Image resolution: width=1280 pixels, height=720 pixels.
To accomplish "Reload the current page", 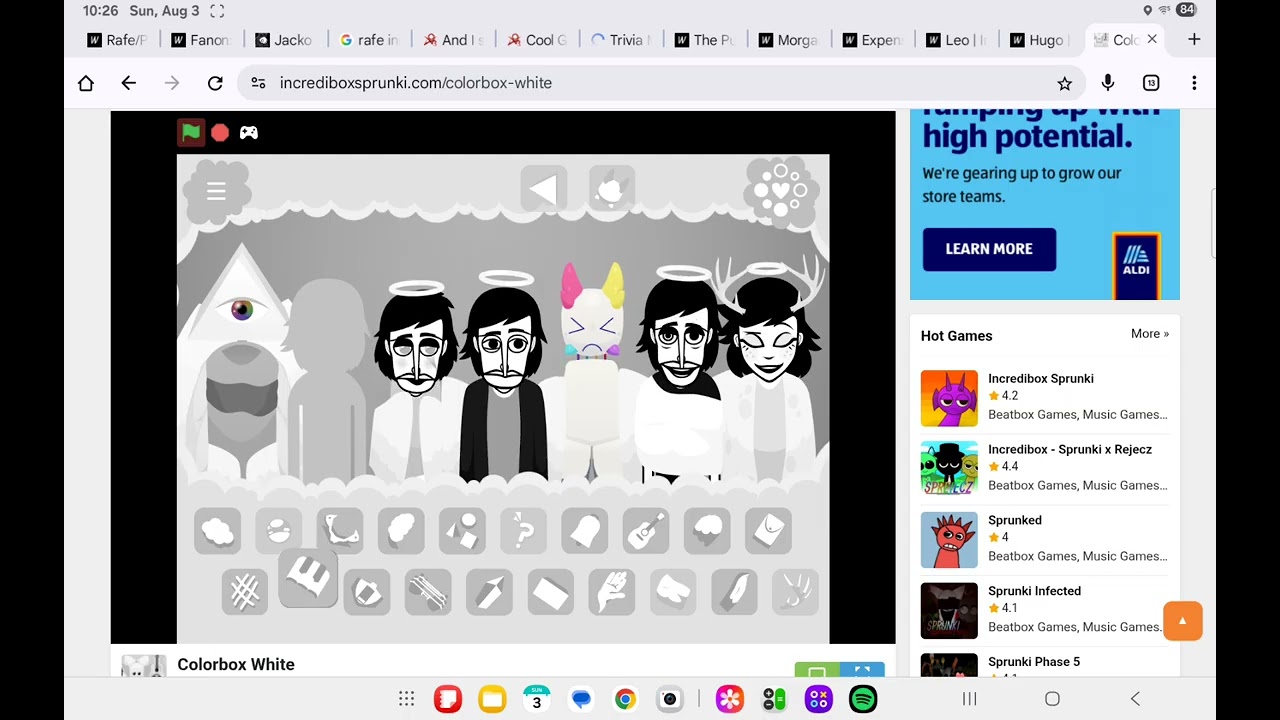I will tap(215, 83).
